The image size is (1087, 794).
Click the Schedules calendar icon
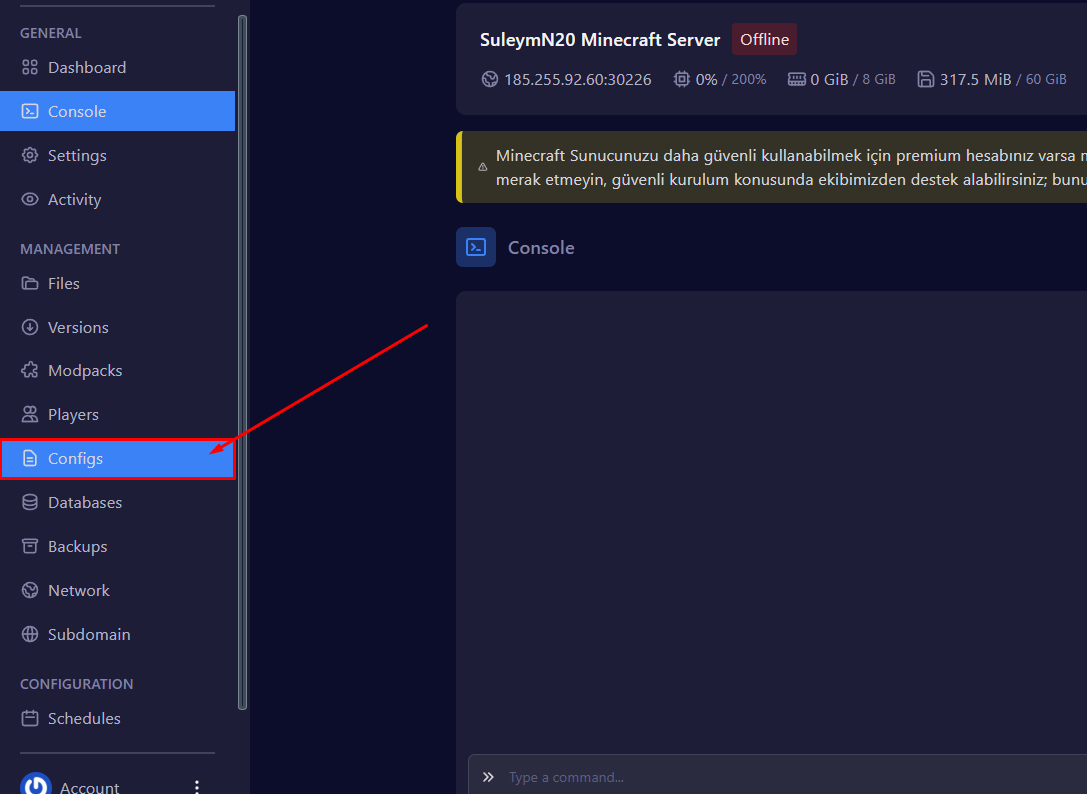point(30,718)
